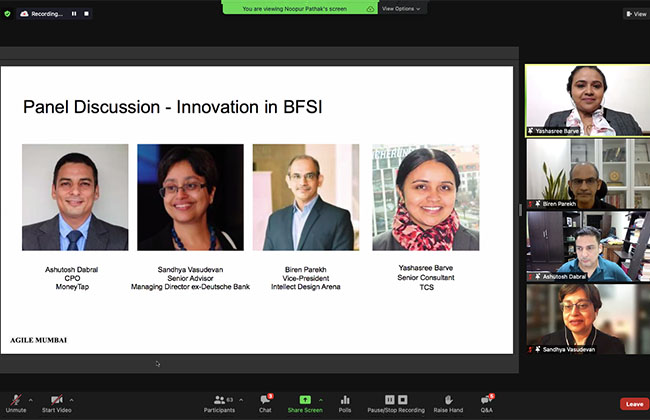Open the Q&A panel
The image size is (650, 420).
[x=487, y=403]
